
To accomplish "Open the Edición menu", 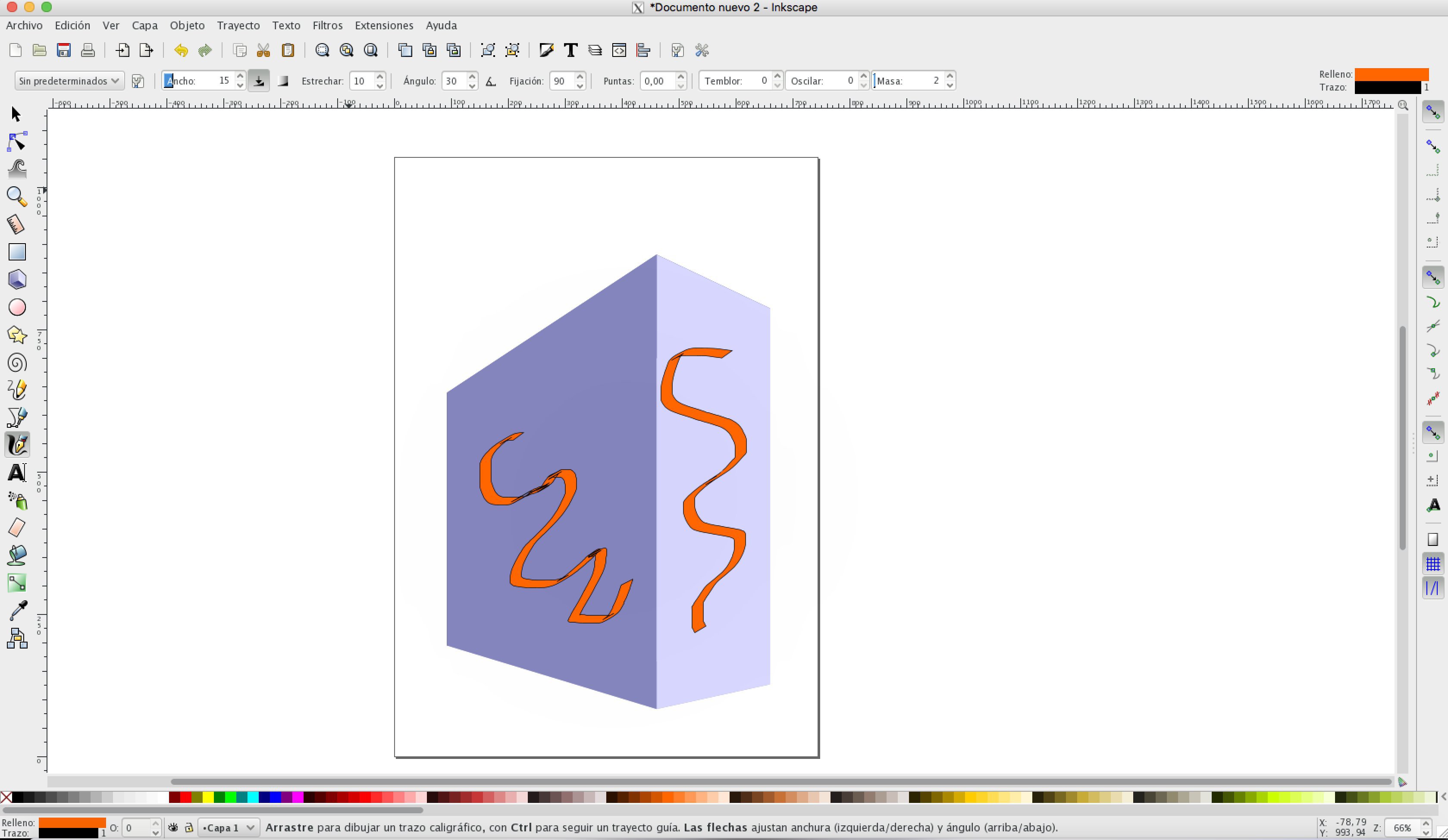I will pos(72,25).
